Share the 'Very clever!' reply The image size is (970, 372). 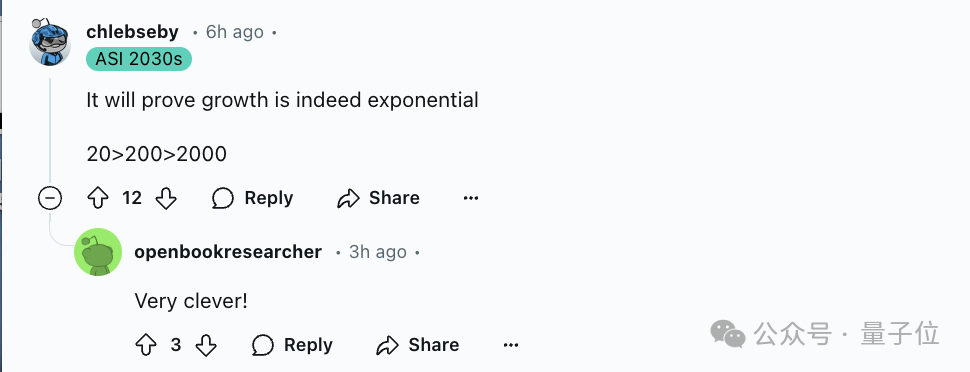coord(418,345)
